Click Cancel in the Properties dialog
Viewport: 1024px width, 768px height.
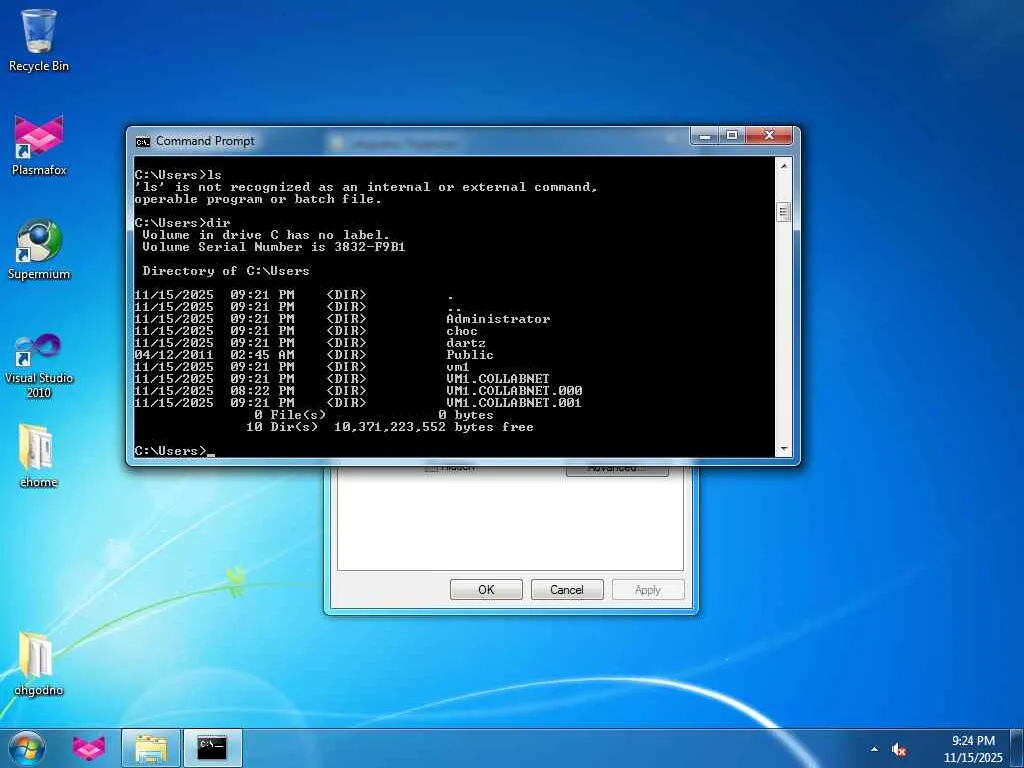567,590
